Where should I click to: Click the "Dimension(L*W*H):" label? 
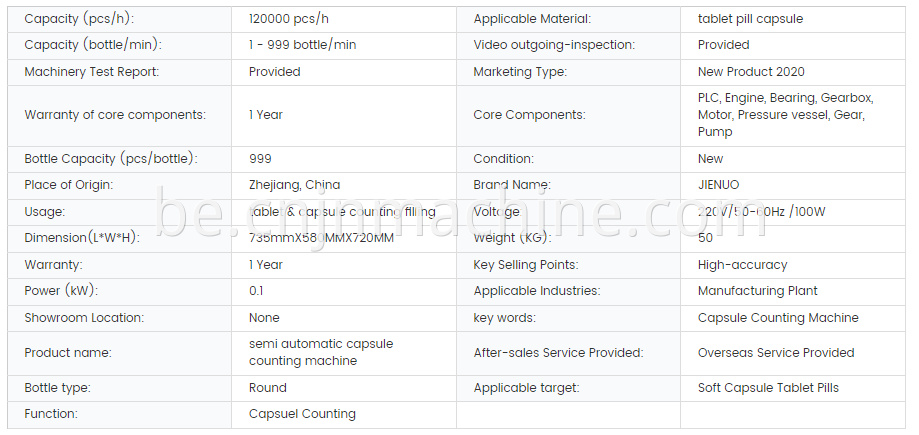tap(82, 238)
